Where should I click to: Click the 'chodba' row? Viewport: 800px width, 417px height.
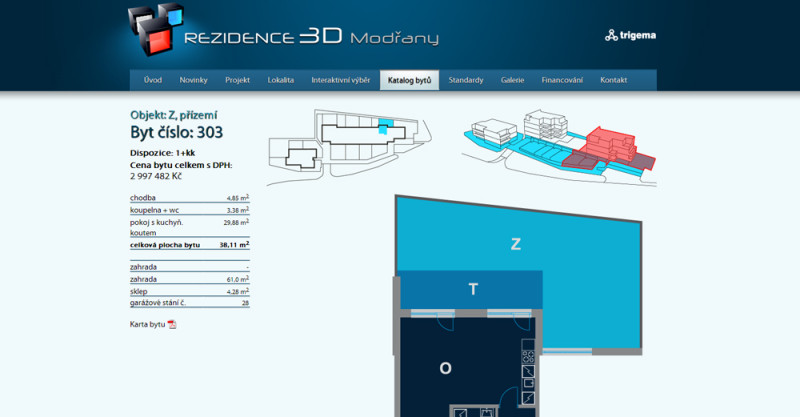pyautogui.click(x=189, y=198)
